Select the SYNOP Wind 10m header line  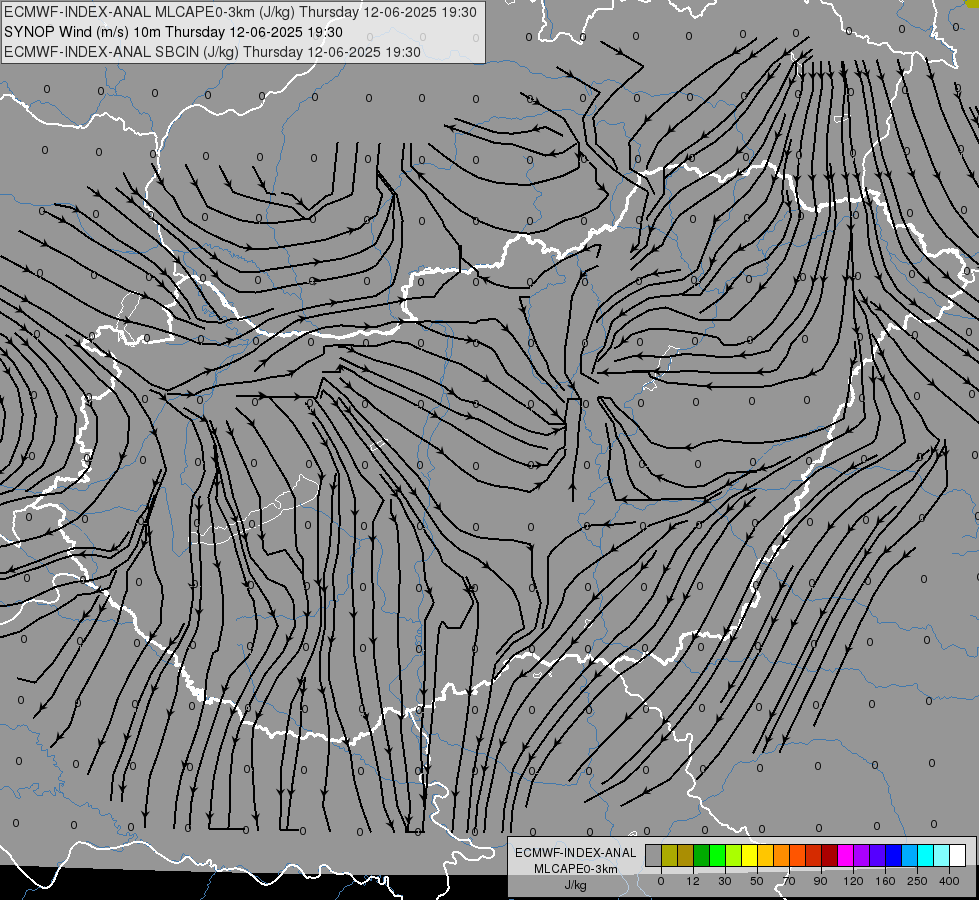tap(174, 32)
